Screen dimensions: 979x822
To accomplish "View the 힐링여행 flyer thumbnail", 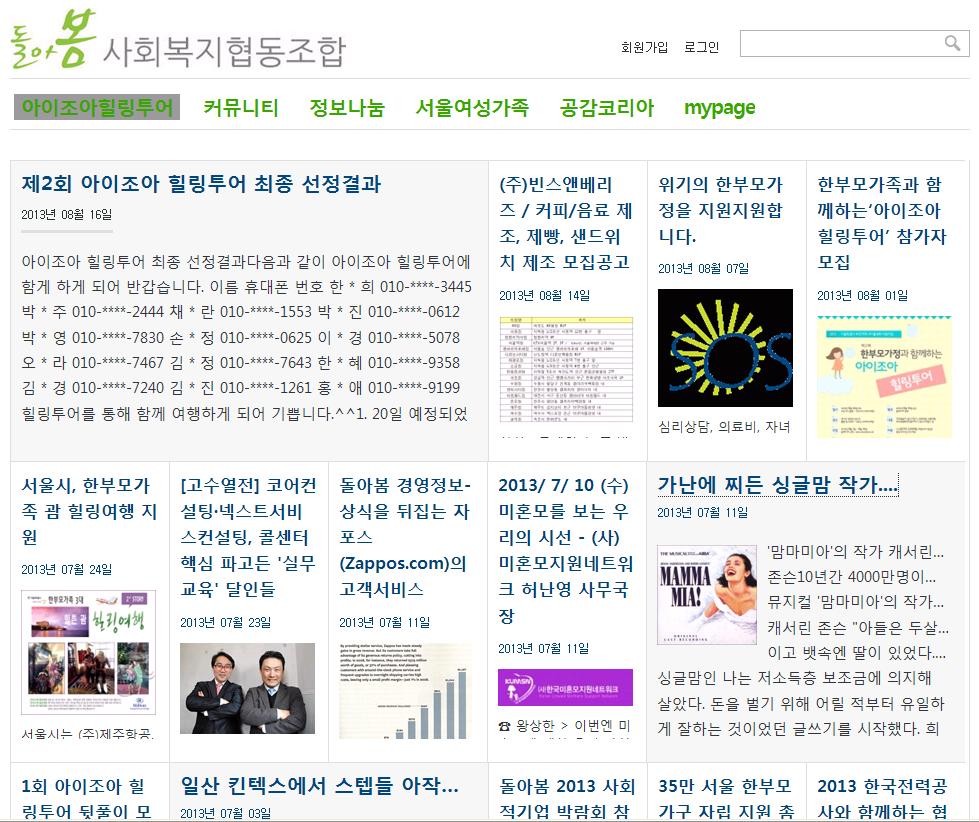I will point(89,652).
